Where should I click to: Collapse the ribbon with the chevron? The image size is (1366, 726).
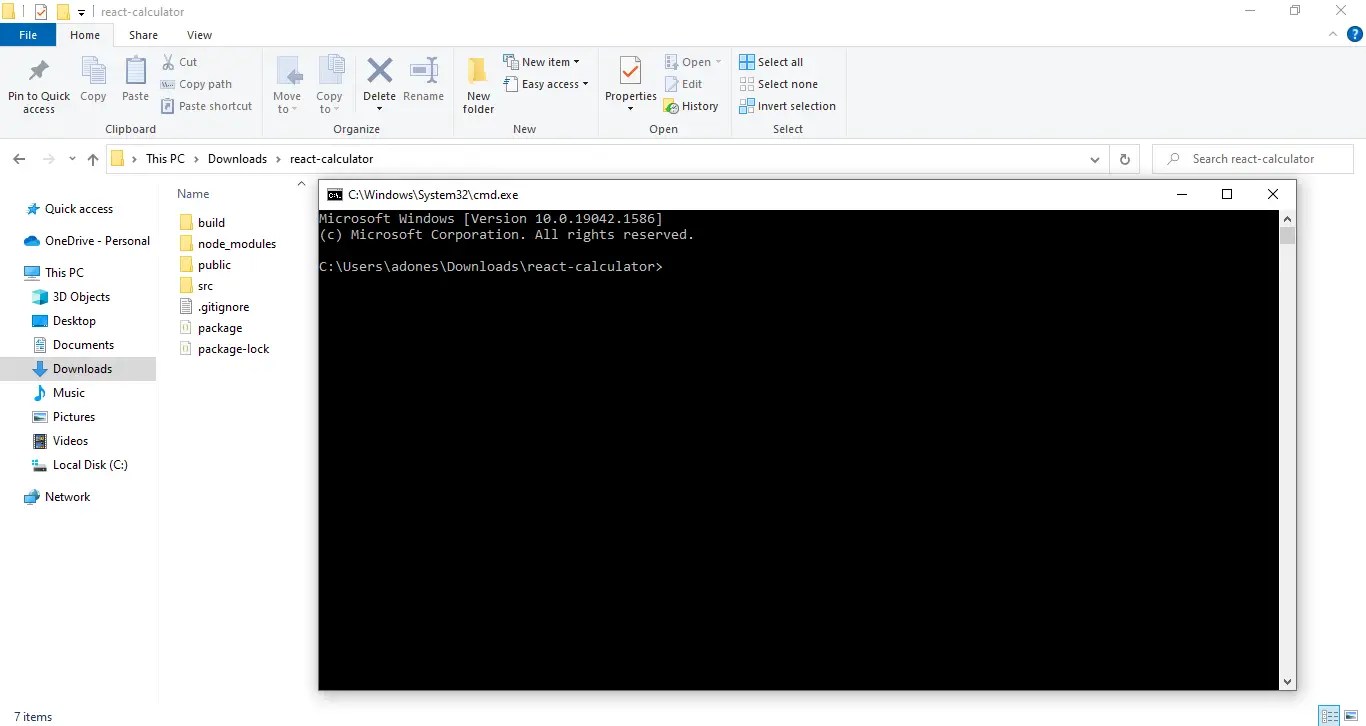click(1332, 35)
